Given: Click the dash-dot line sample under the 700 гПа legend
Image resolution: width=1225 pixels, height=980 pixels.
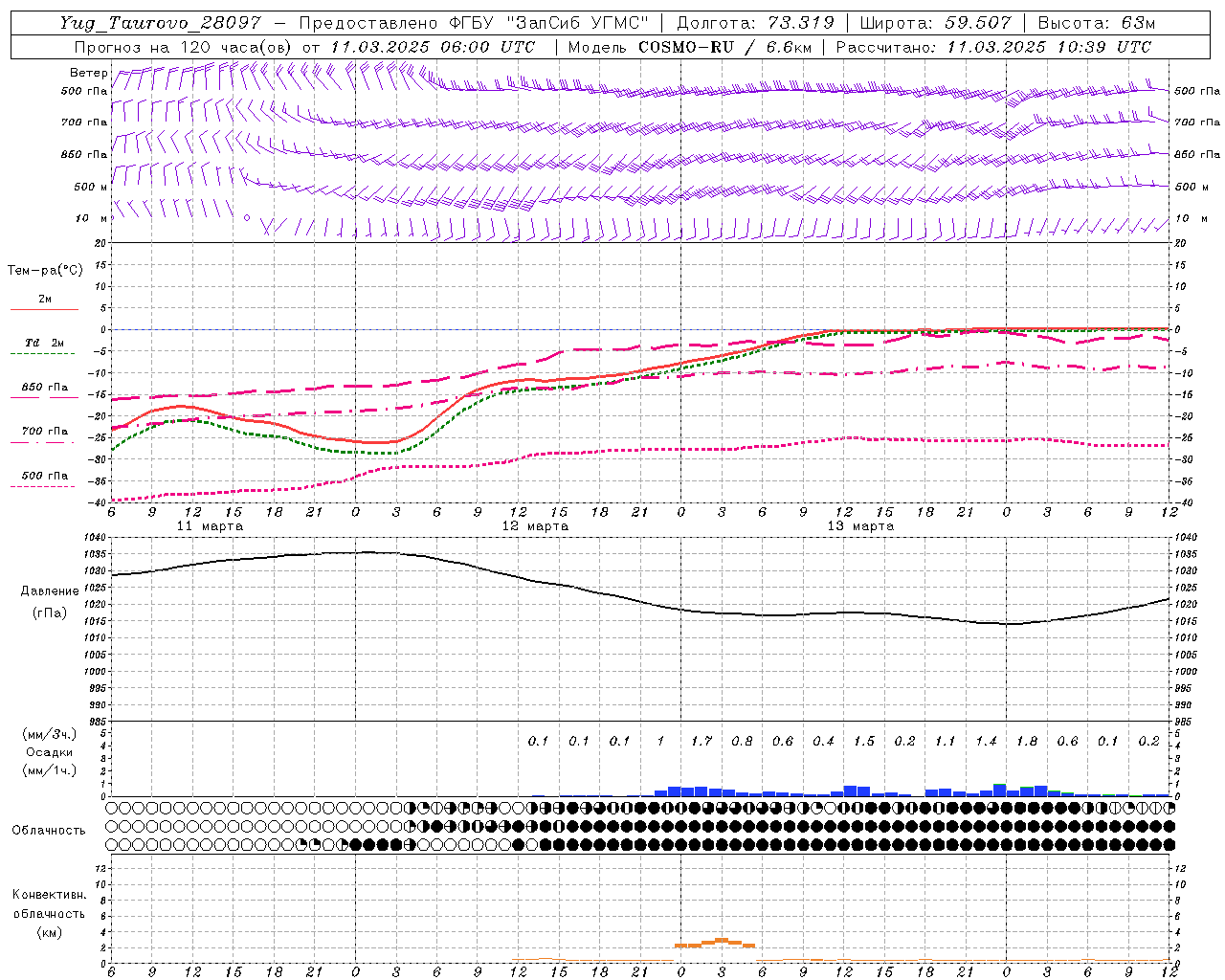Looking at the screenshot, I should [42, 442].
